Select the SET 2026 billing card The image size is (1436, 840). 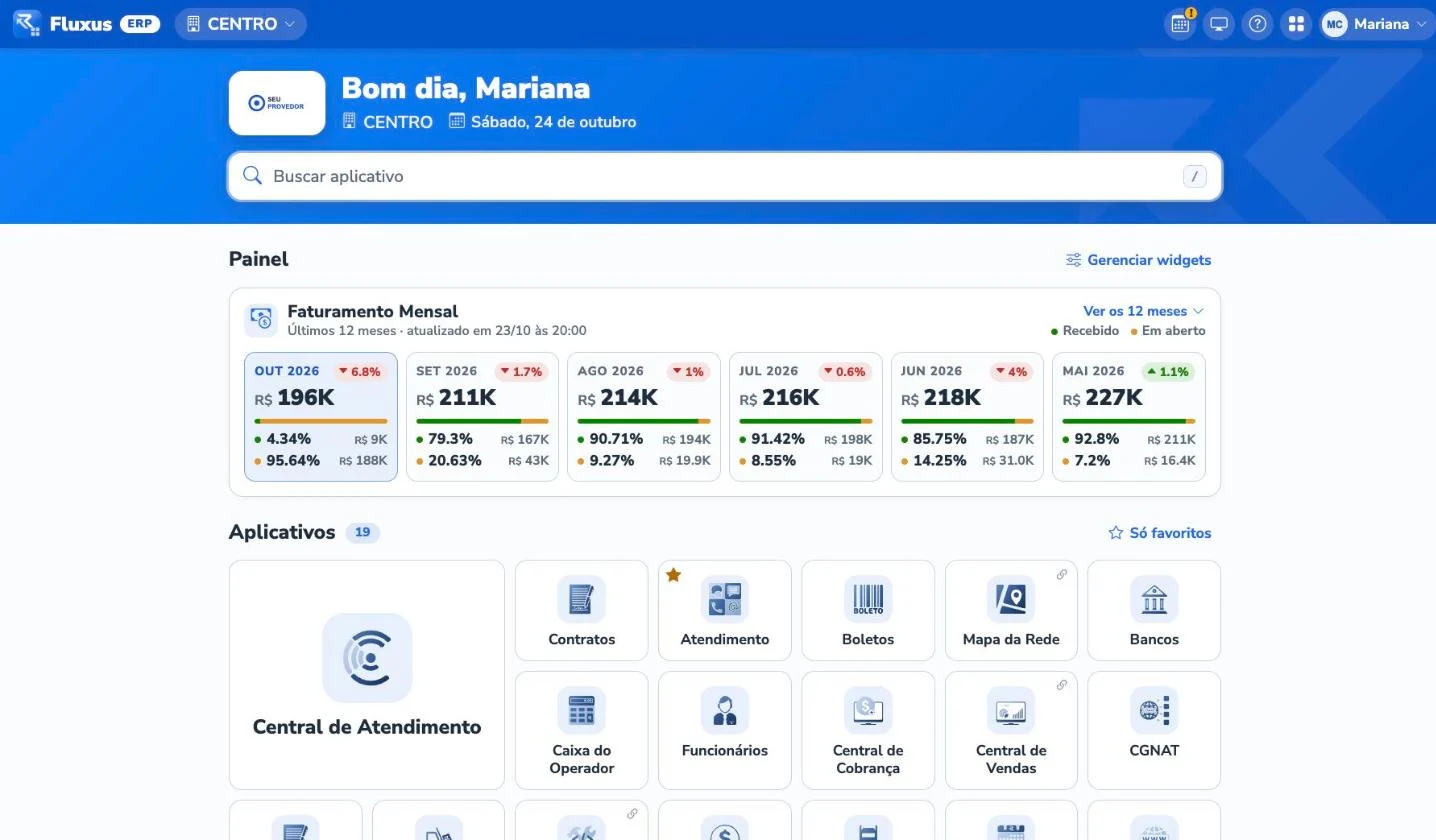coord(482,417)
